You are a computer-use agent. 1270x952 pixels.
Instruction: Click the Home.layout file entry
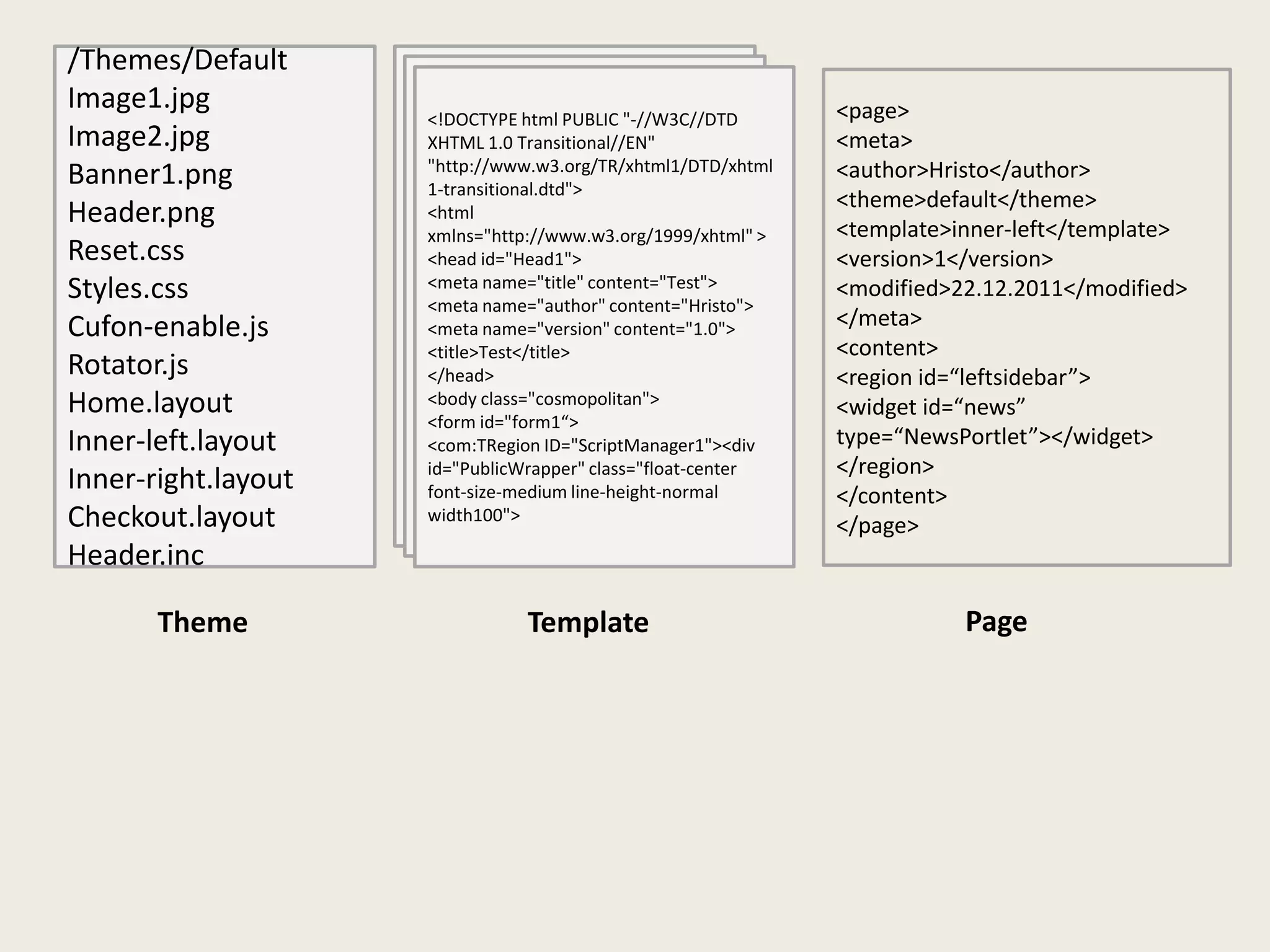click(149, 403)
